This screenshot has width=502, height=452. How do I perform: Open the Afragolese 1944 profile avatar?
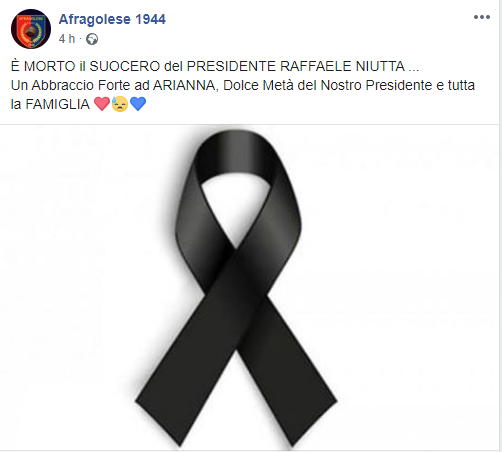coord(31,29)
